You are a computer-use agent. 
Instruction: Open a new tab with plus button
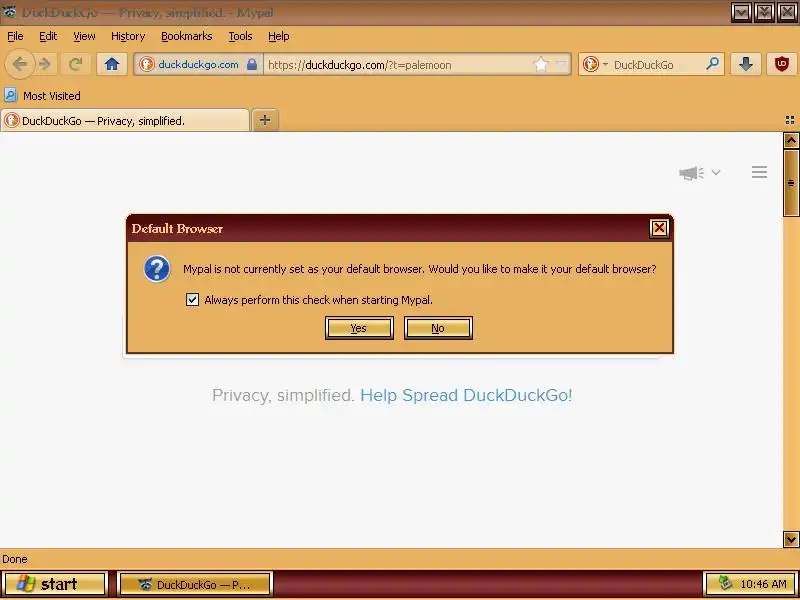click(265, 120)
